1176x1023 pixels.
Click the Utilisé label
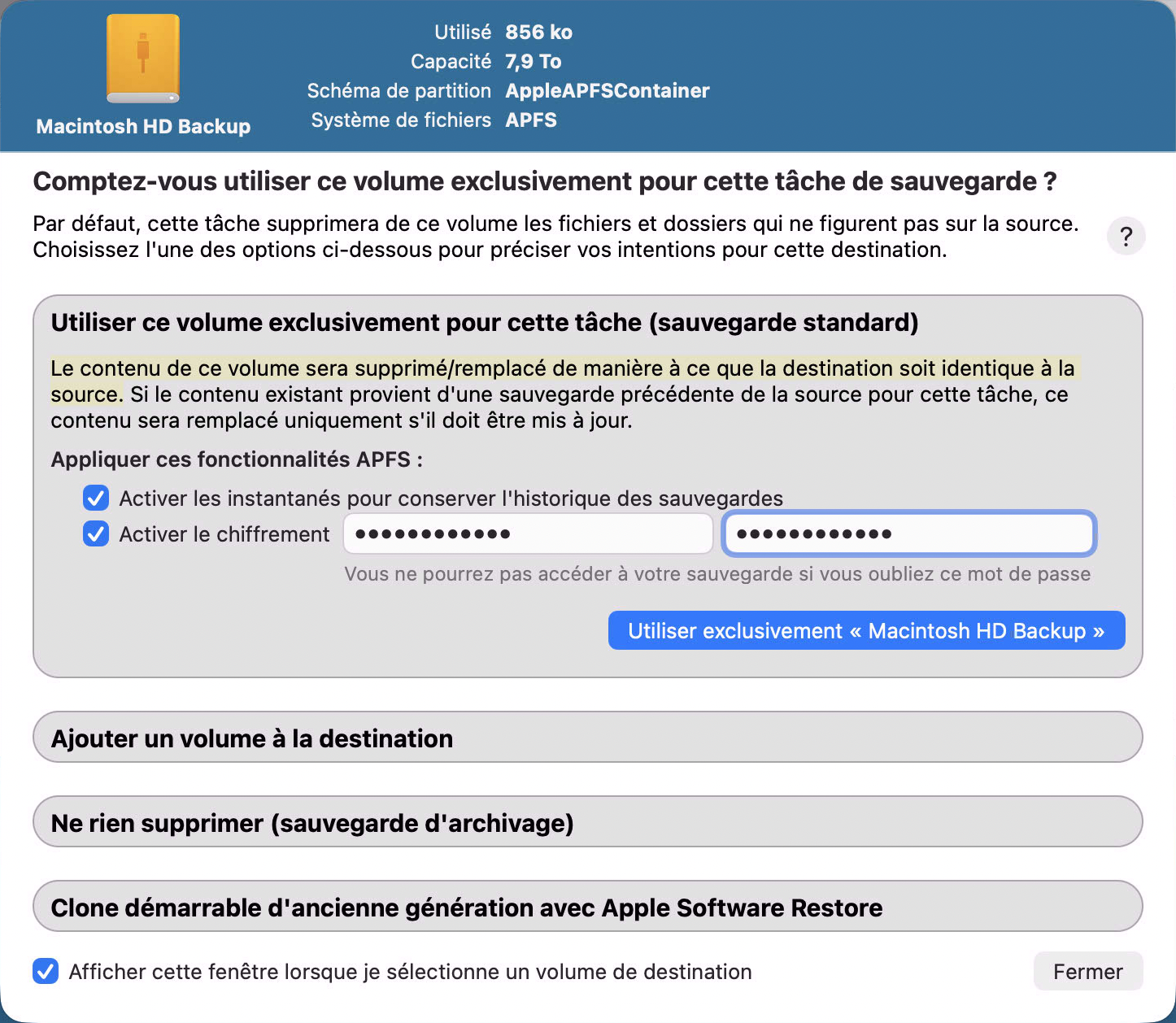coord(462,33)
